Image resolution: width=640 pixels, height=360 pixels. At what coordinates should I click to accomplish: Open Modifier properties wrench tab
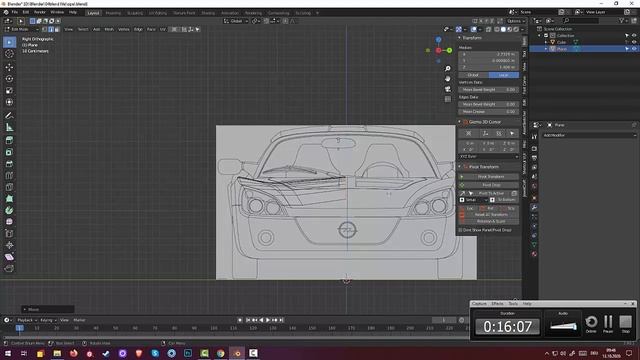click(x=534, y=207)
